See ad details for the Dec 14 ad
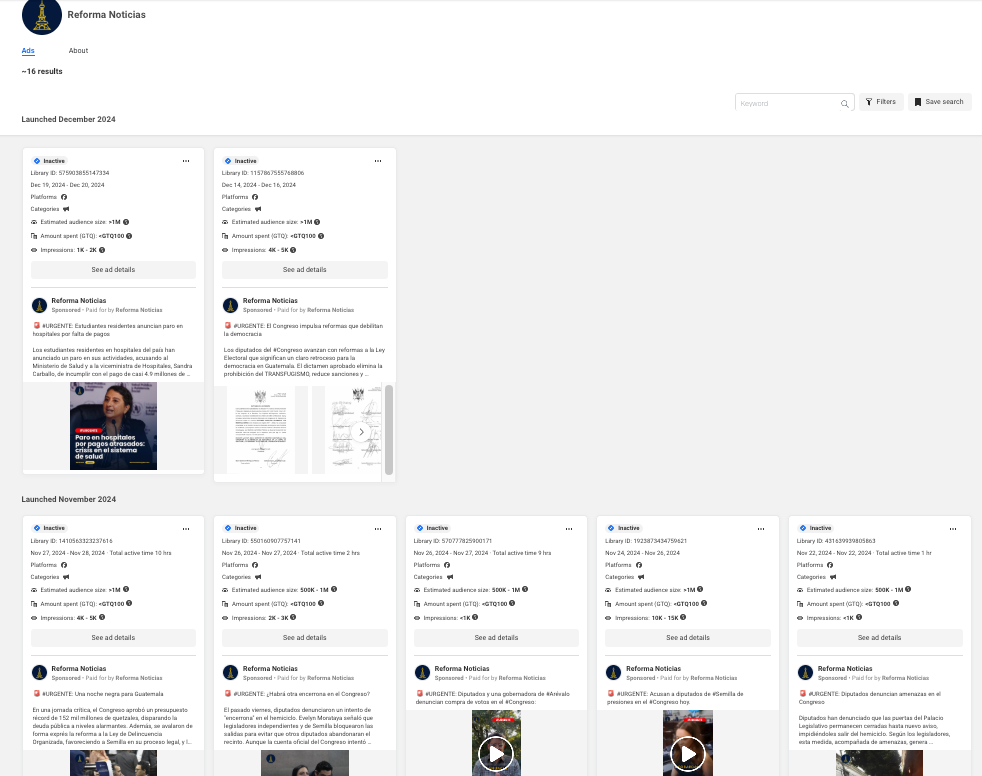 [305, 270]
